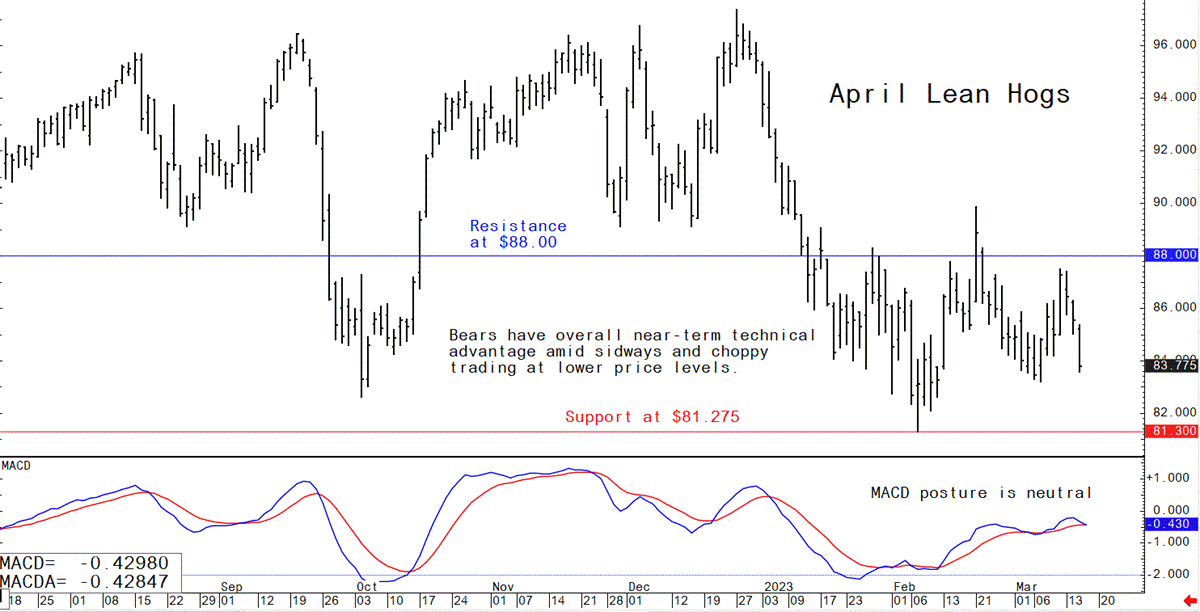
Task: Click the April Lean Hogs chart title
Action: (x=949, y=95)
